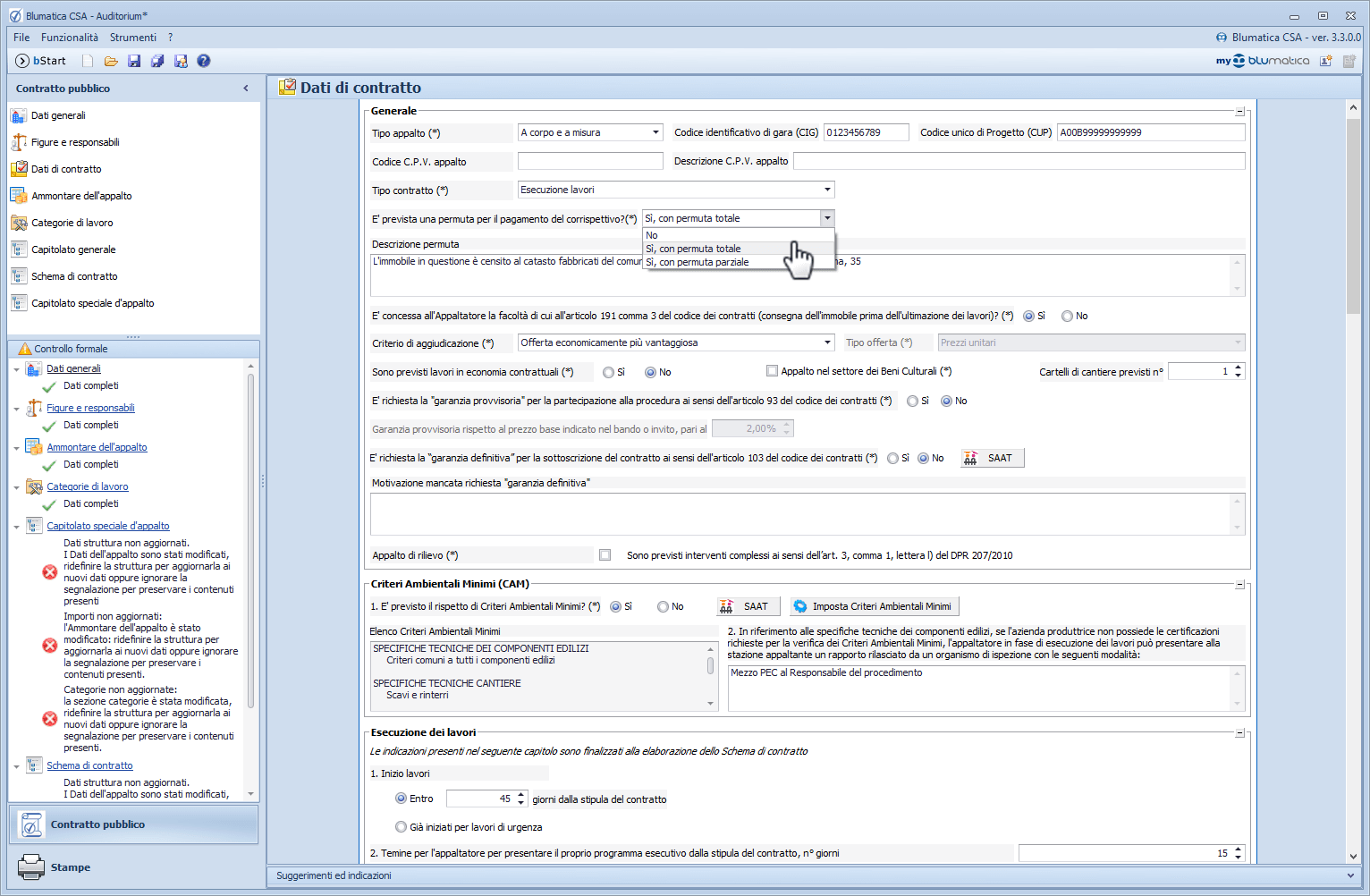Viewport: 1370px width, 896px height.
Task: Open the Funzionalità menu
Action: click(x=70, y=38)
